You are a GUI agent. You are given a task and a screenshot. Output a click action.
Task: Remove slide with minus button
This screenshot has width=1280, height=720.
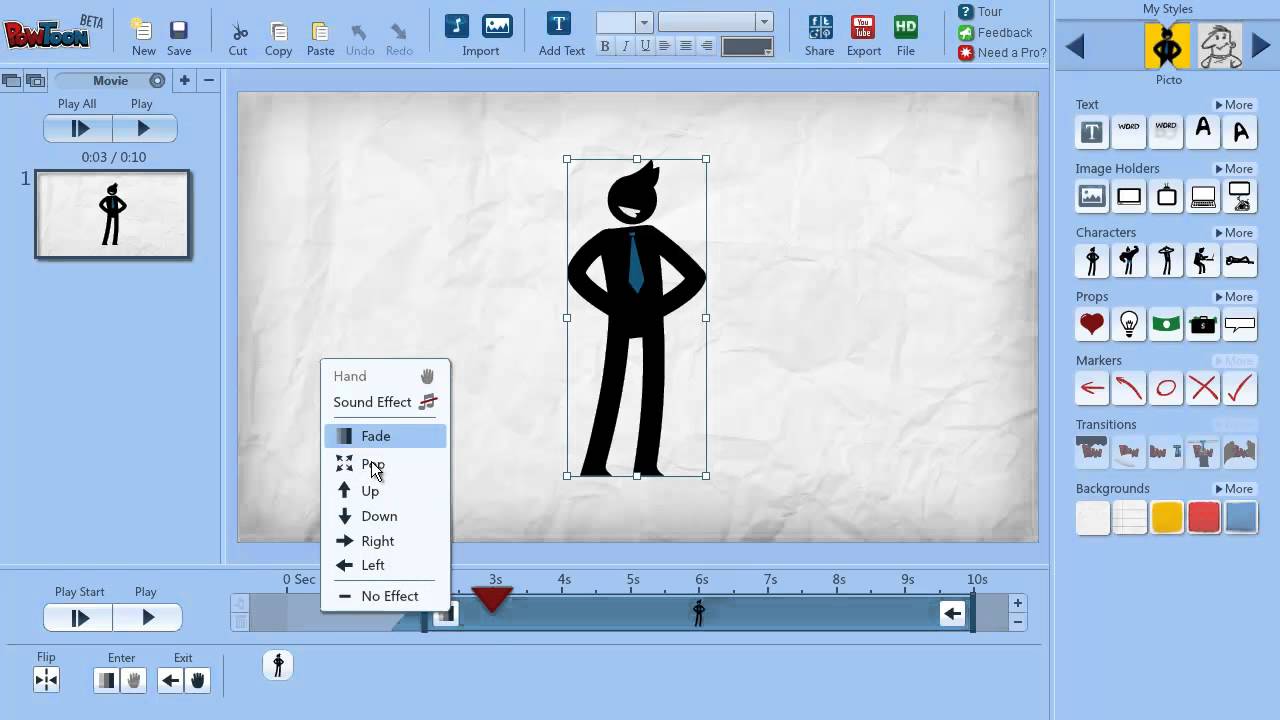pyautogui.click(x=208, y=80)
